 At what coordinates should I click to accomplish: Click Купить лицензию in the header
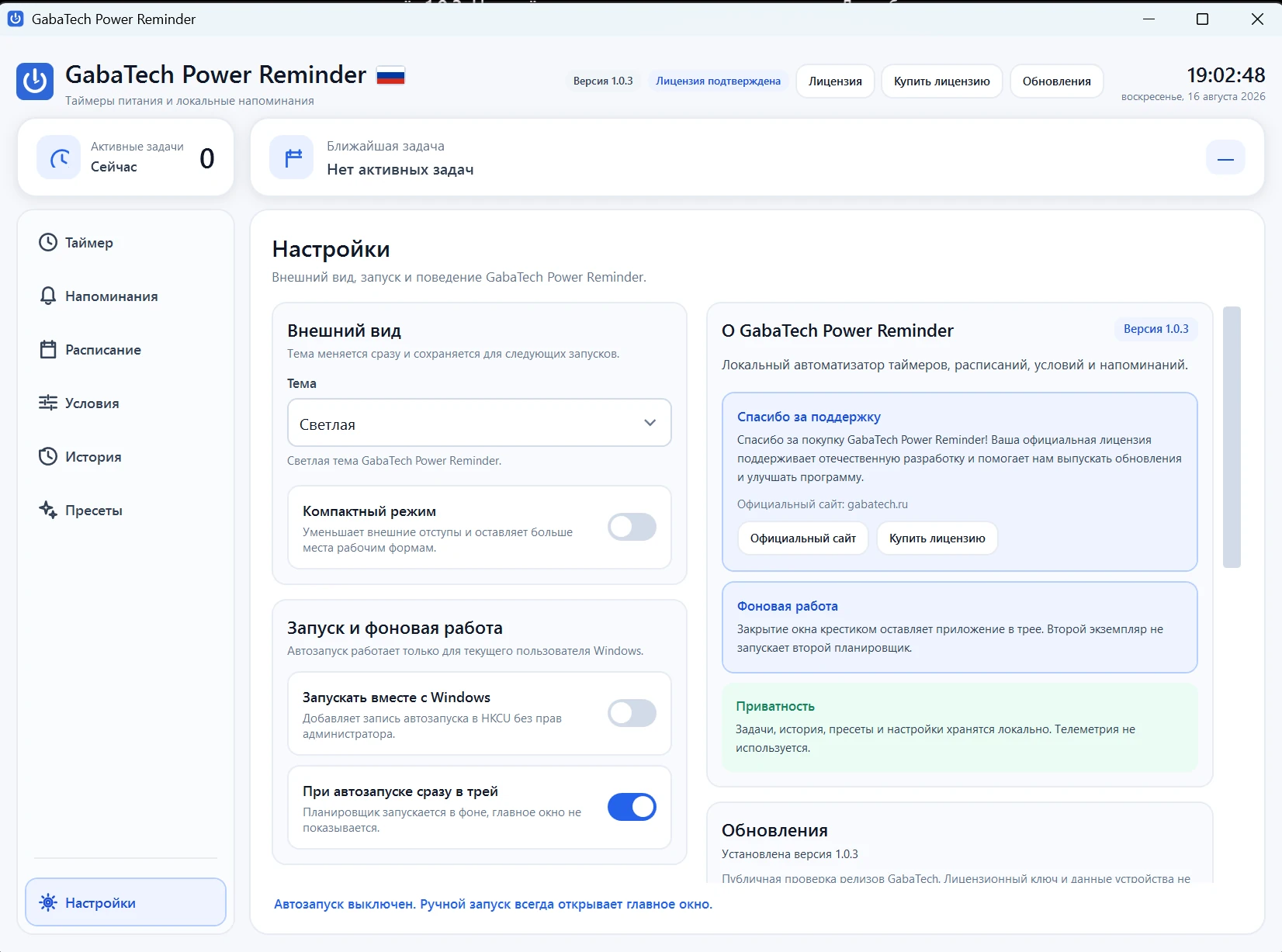point(941,81)
